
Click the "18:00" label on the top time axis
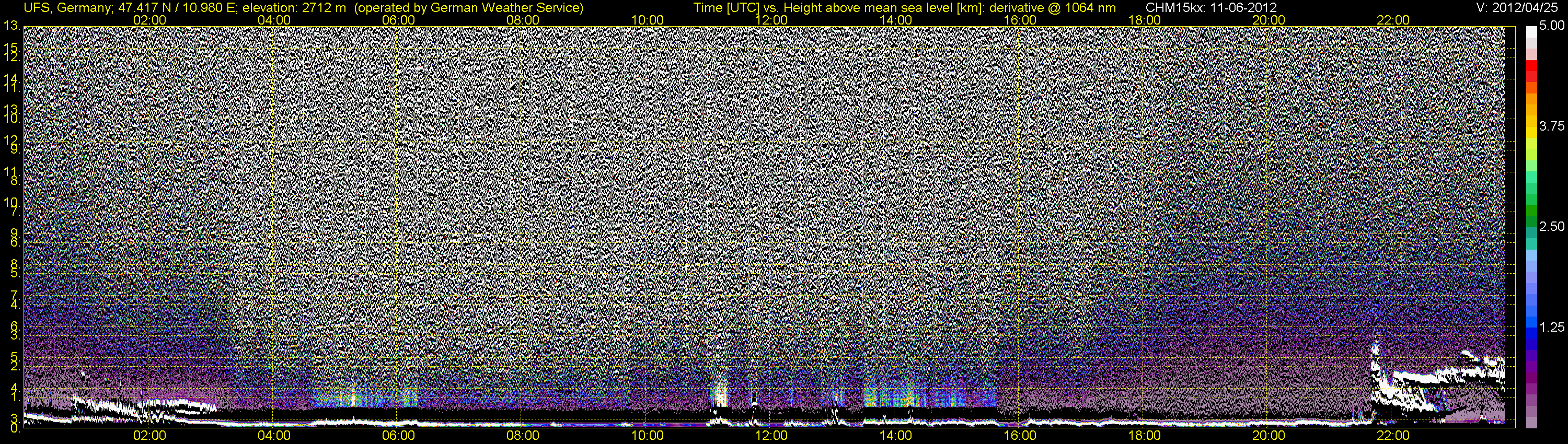point(1144,20)
